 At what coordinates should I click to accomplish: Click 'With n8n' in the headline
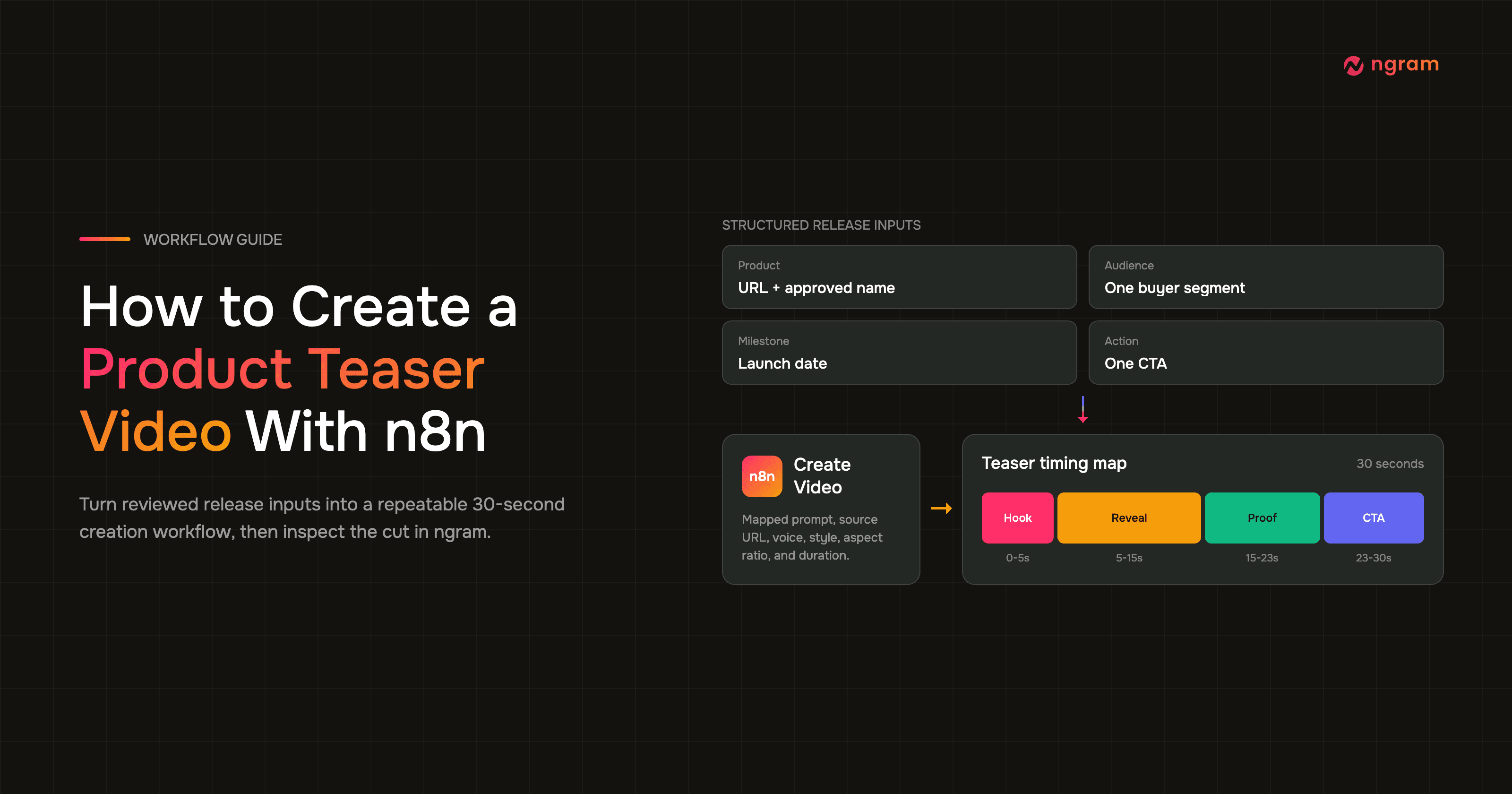[x=366, y=432]
